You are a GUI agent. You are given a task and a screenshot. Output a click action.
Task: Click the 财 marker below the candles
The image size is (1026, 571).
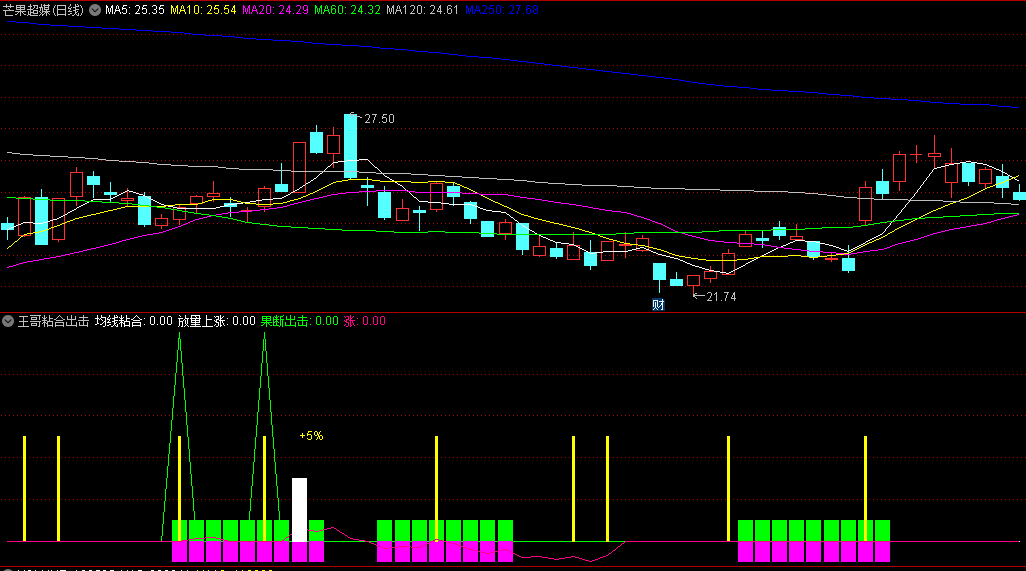pos(658,305)
